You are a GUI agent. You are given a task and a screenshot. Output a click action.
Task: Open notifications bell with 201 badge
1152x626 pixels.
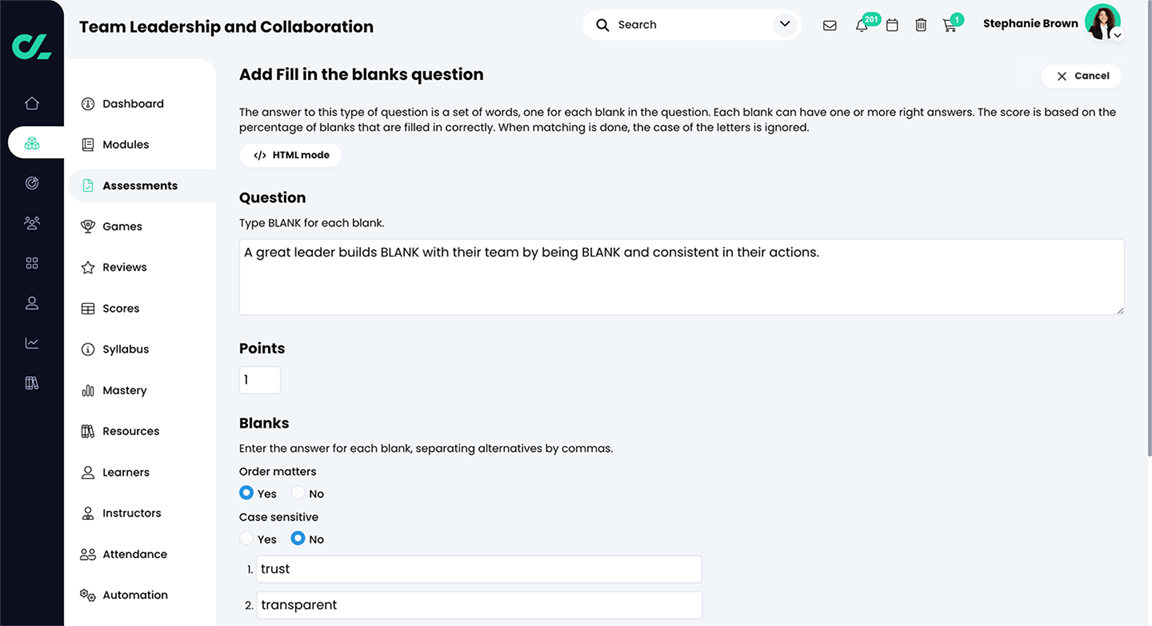click(x=862, y=26)
